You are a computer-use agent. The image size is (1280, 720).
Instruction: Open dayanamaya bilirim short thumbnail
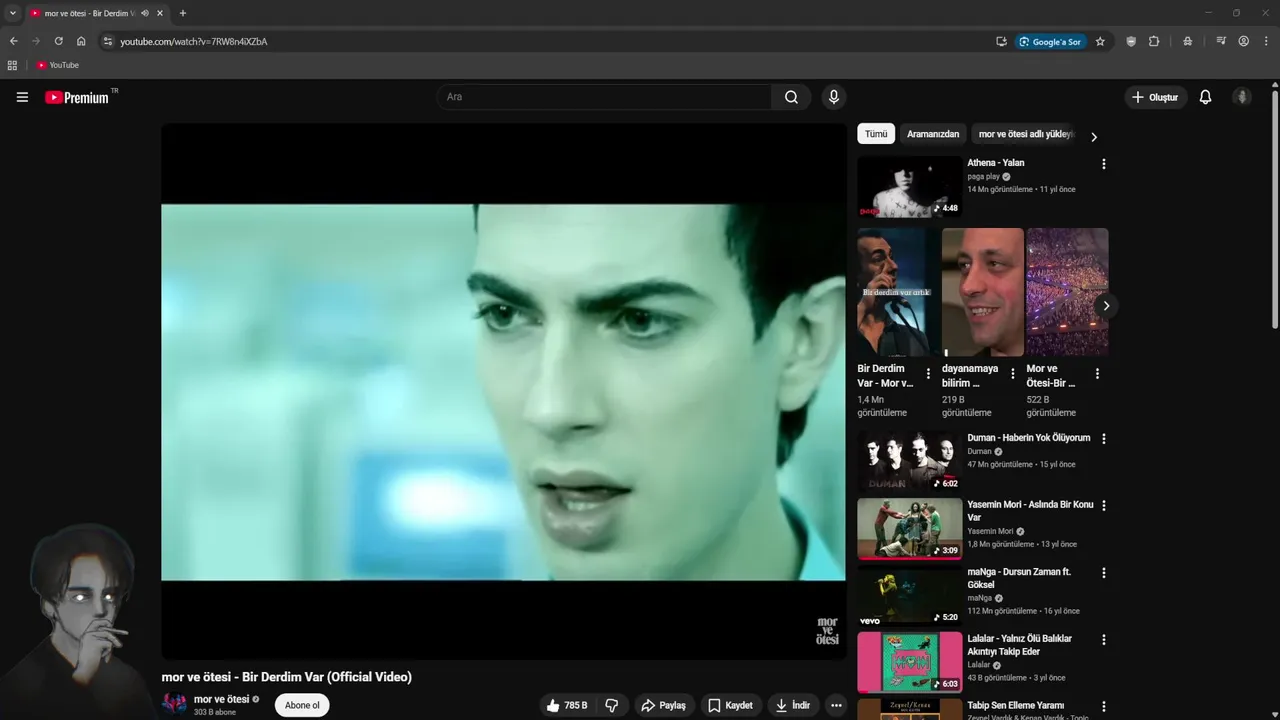pos(983,292)
